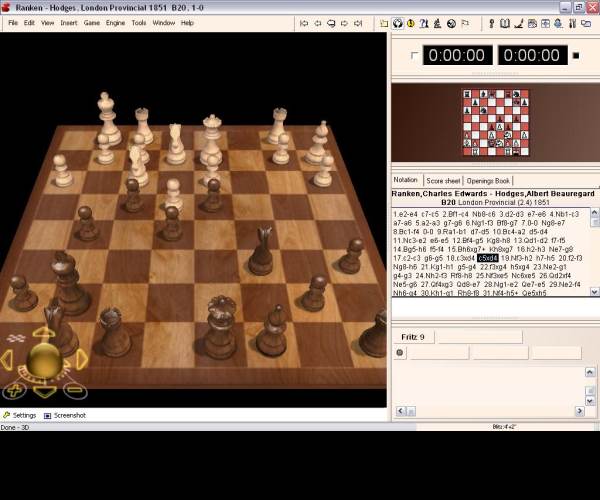
Task: Open the Tools menu
Action: [139, 23]
